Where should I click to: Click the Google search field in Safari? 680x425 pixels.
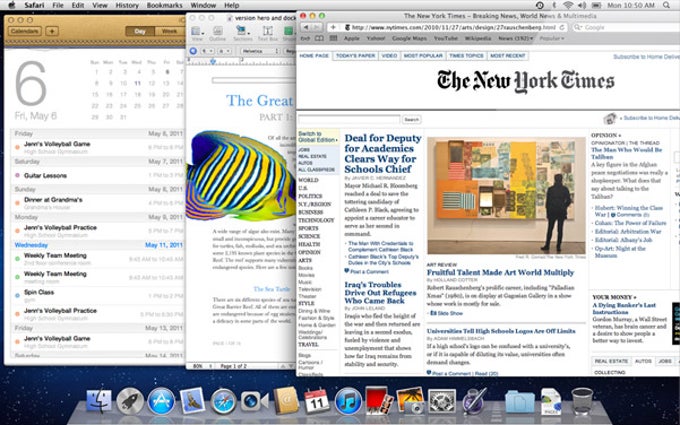(x=625, y=27)
